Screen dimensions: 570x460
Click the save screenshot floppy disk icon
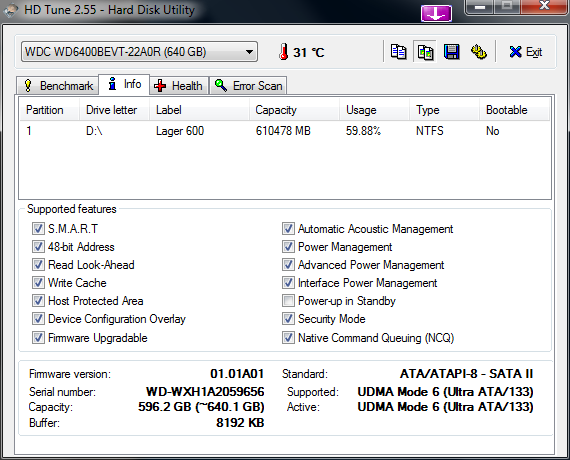pyautogui.click(x=452, y=52)
